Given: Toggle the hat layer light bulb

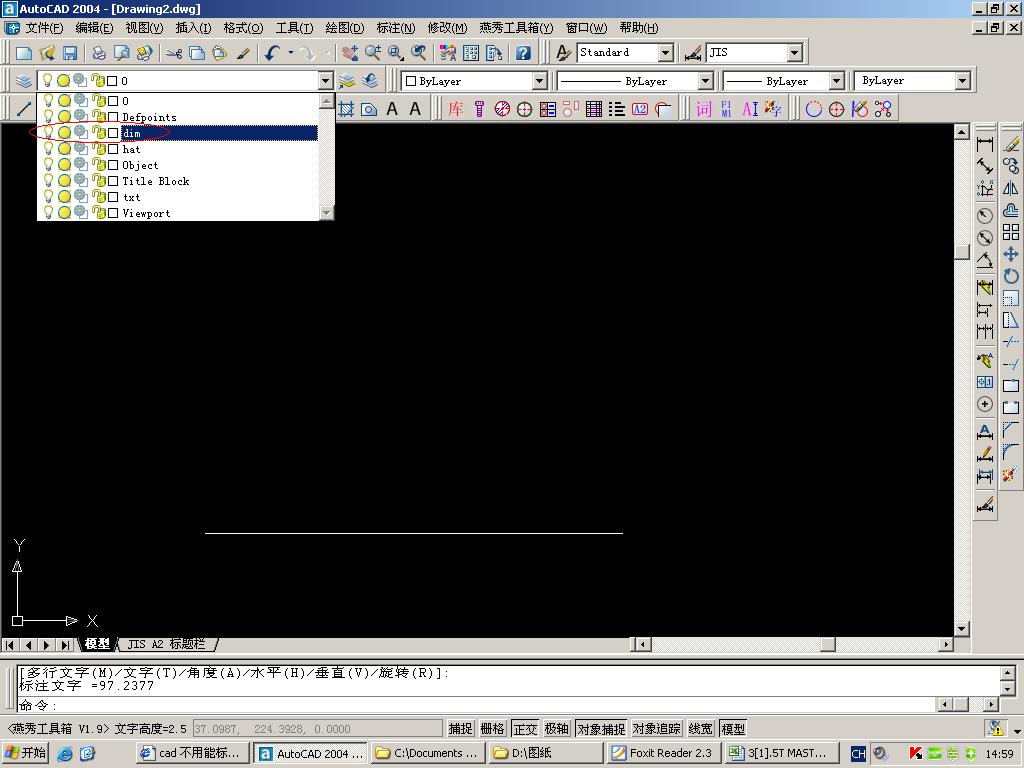Looking at the screenshot, I should point(48,149).
